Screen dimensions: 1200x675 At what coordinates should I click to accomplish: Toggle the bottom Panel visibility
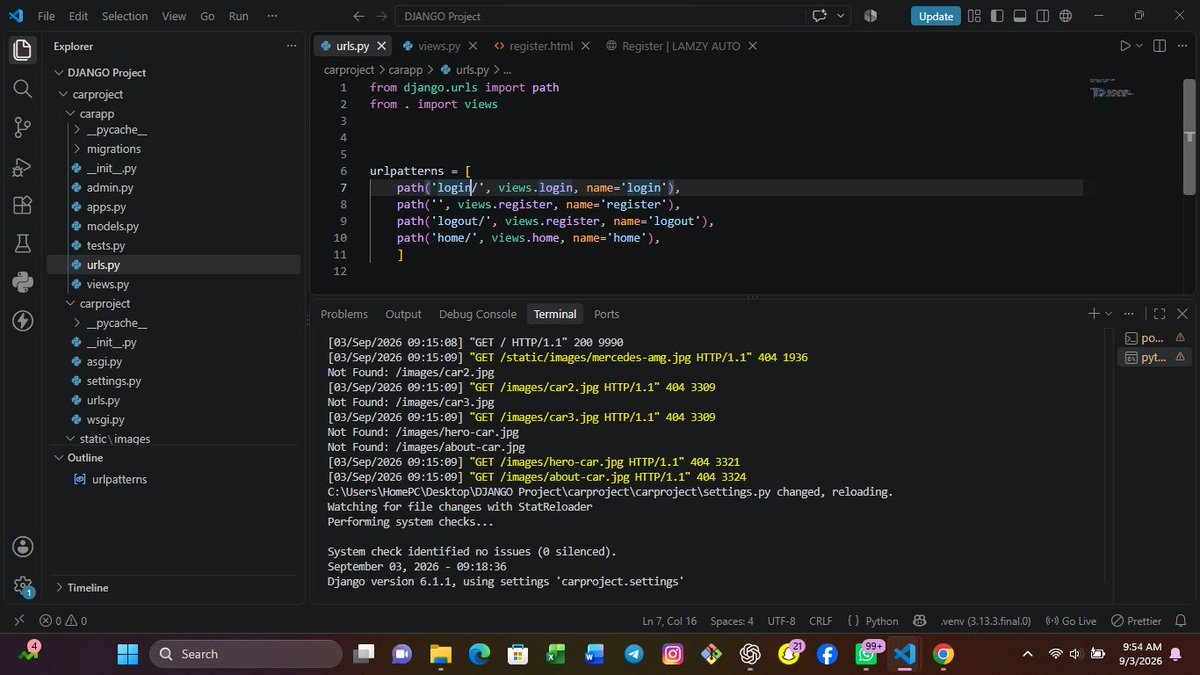pyautogui.click(x=1019, y=16)
